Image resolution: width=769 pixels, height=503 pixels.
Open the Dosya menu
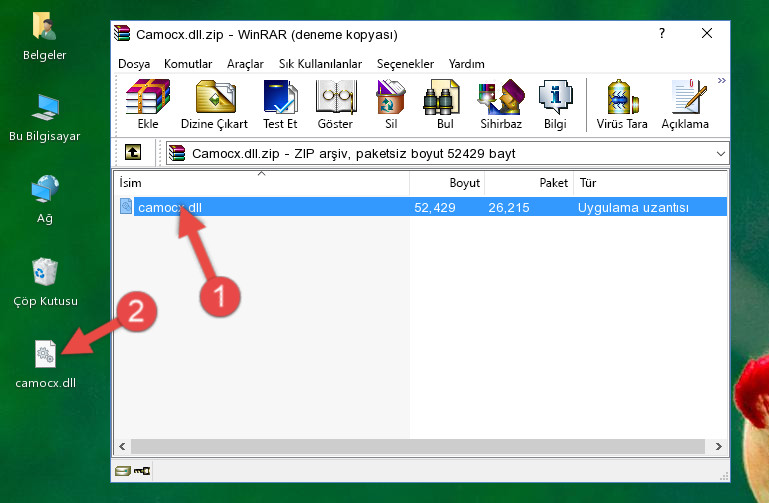point(134,64)
